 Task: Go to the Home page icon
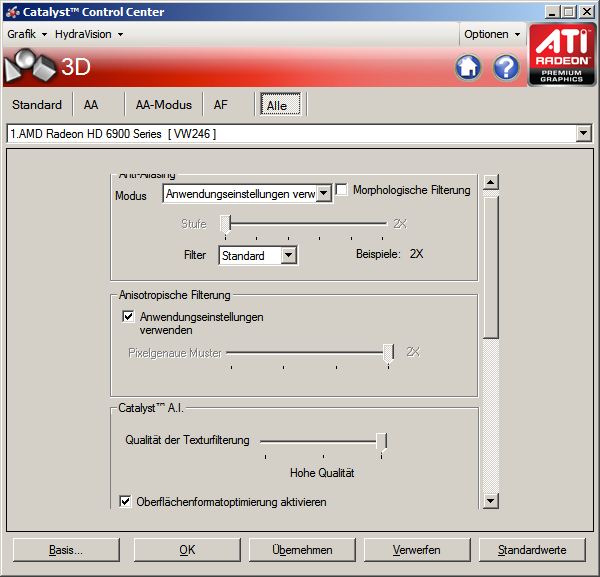[468, 67]
